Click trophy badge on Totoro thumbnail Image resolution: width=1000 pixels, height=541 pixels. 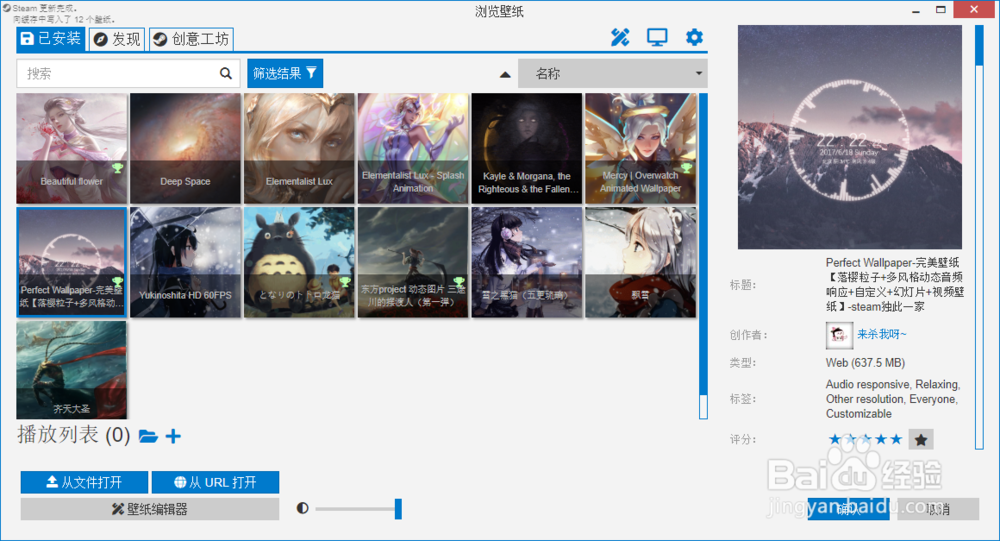[x=345, y=282]
